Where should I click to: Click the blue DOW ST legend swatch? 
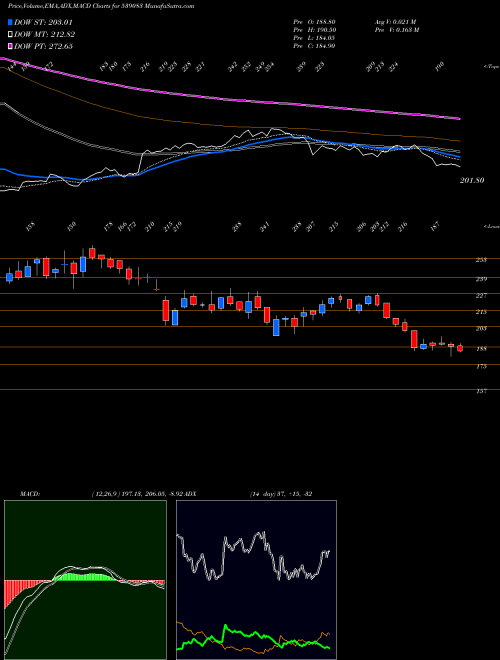[x=10, y=22]
